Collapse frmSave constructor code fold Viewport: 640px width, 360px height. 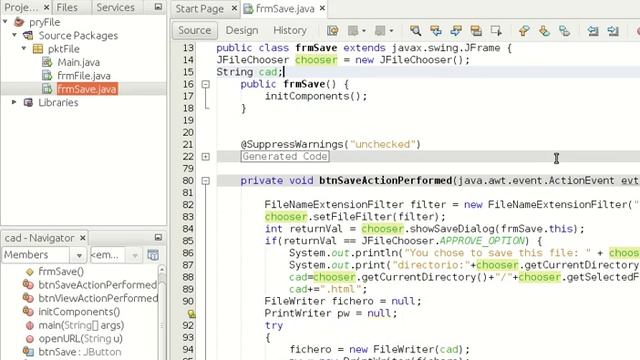coord(206,84)
